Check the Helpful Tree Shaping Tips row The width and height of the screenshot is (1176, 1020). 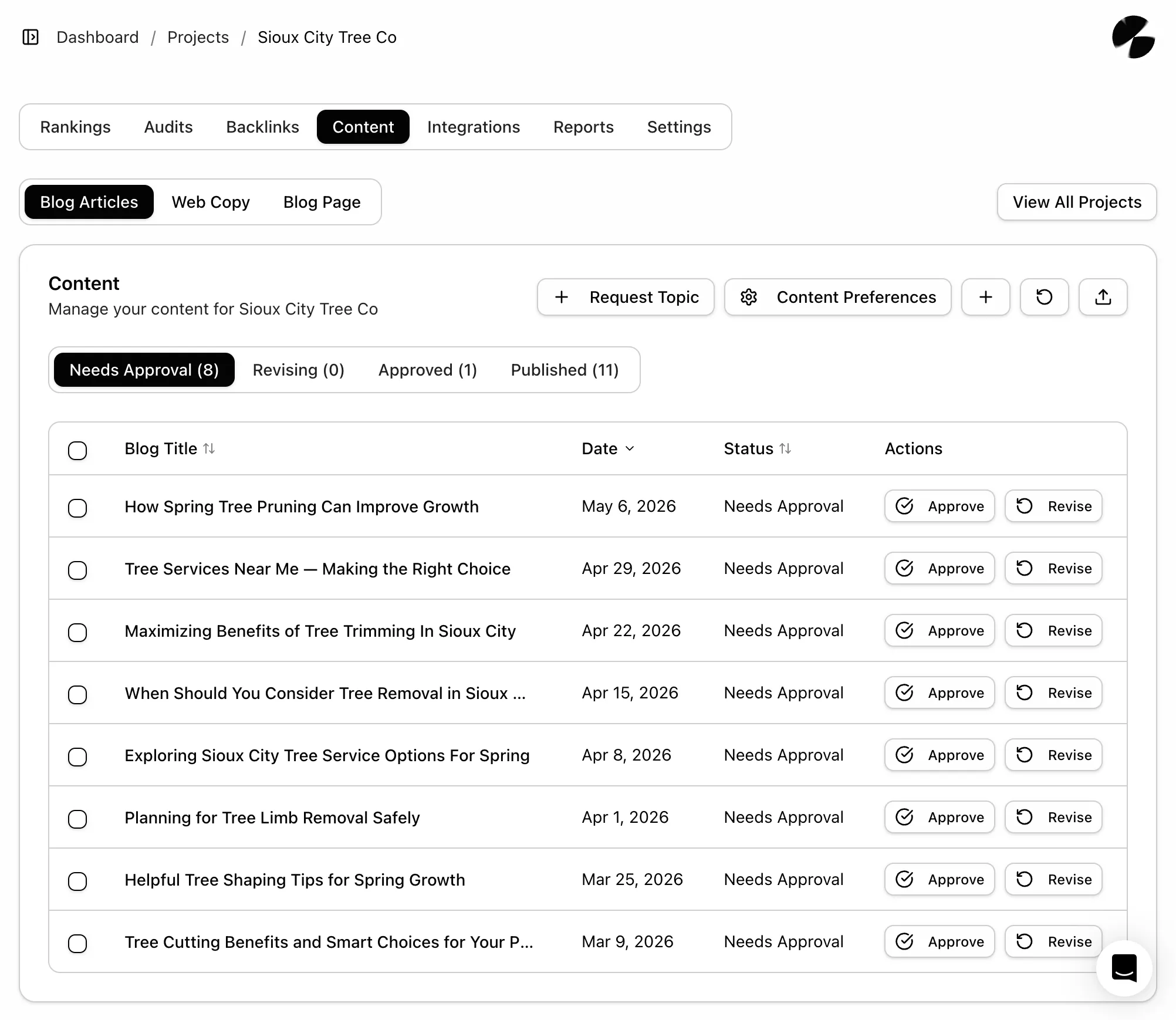[x=77, y=881]
